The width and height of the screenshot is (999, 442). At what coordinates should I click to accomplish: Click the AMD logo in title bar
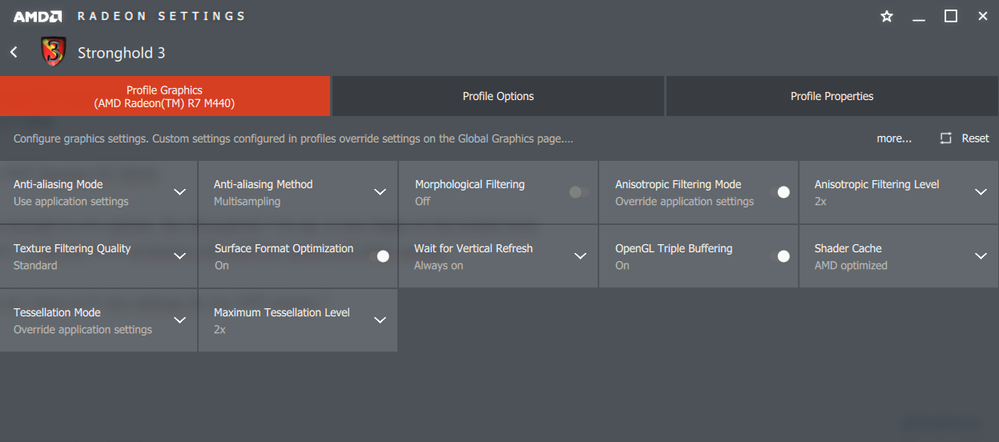point(38,17)
